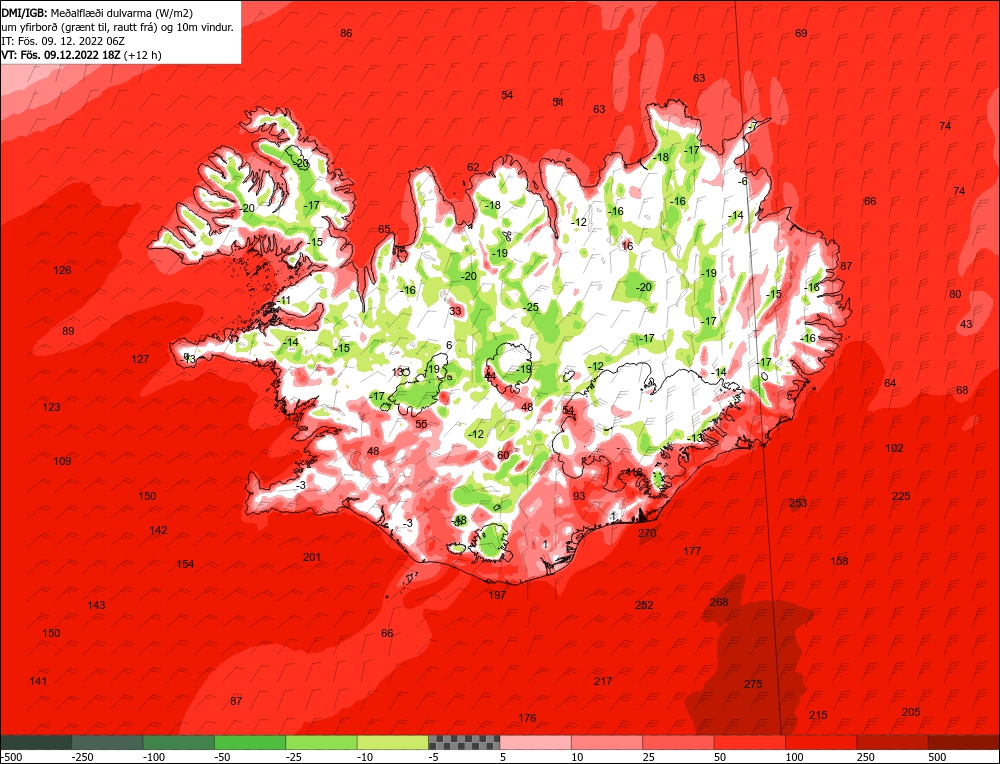The image size is (1000, 764).
Task: Select the sea value '143' in the southwest
Action: point(96,605)
